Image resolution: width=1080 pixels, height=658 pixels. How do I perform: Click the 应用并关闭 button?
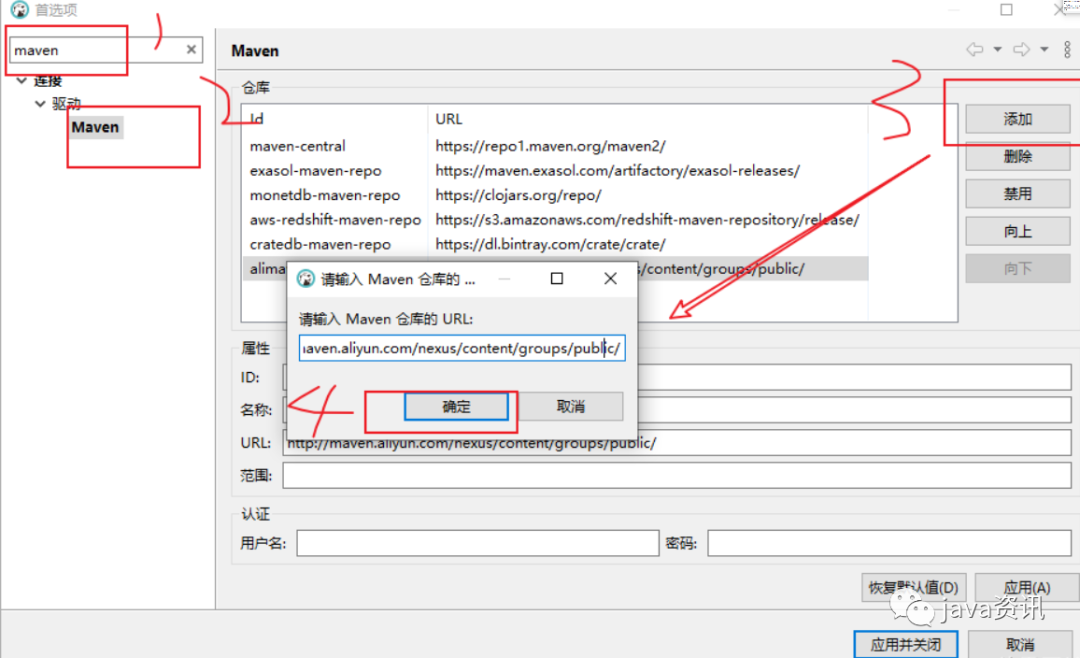coord(906,645)
